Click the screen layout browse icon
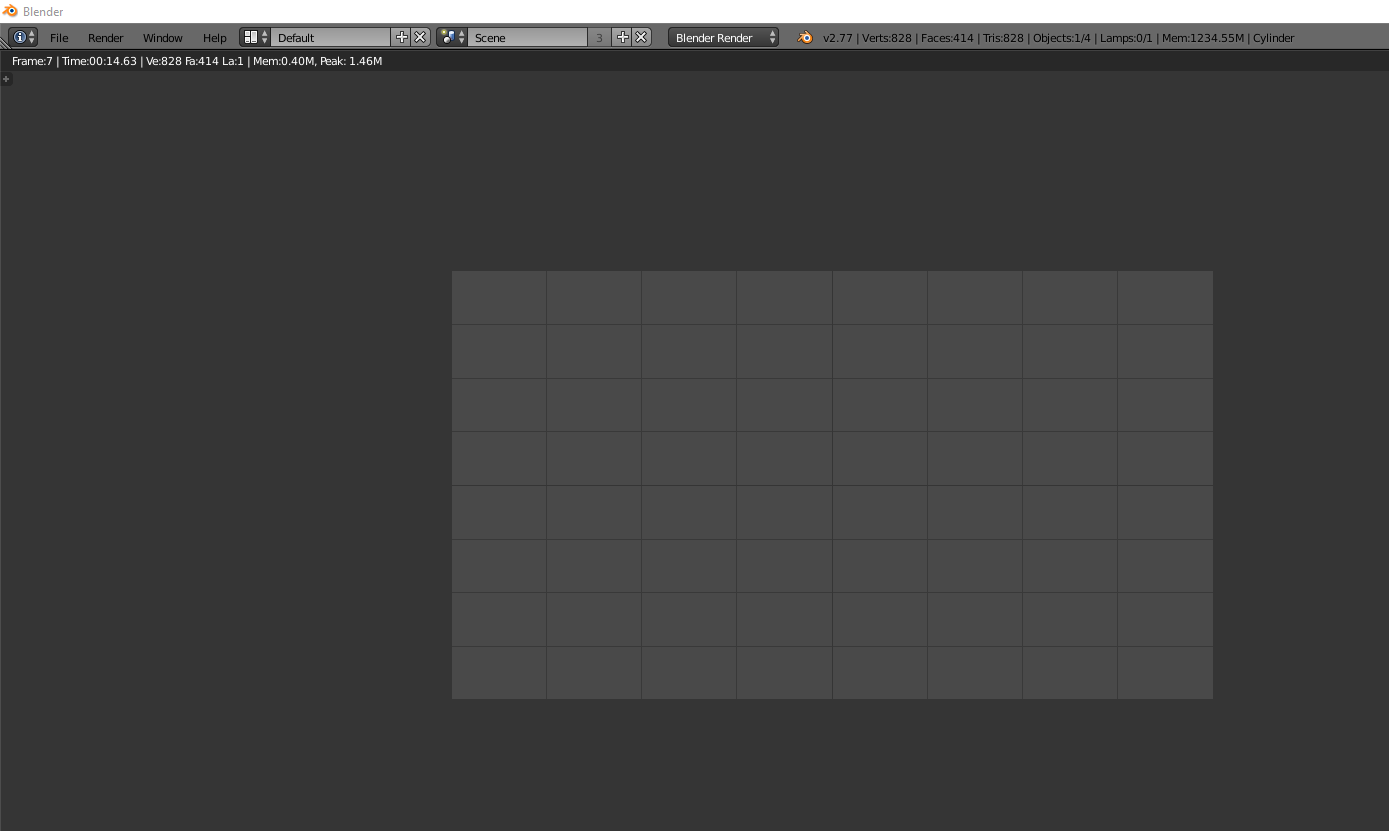 pyautogui.click(x=249, y=37)
